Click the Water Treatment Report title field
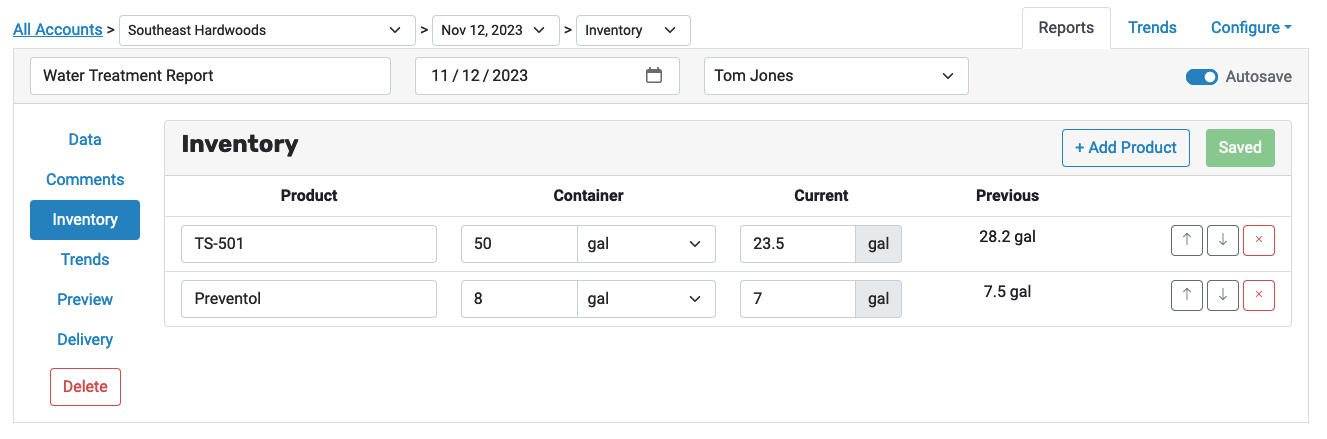 (x=210, y=76)
